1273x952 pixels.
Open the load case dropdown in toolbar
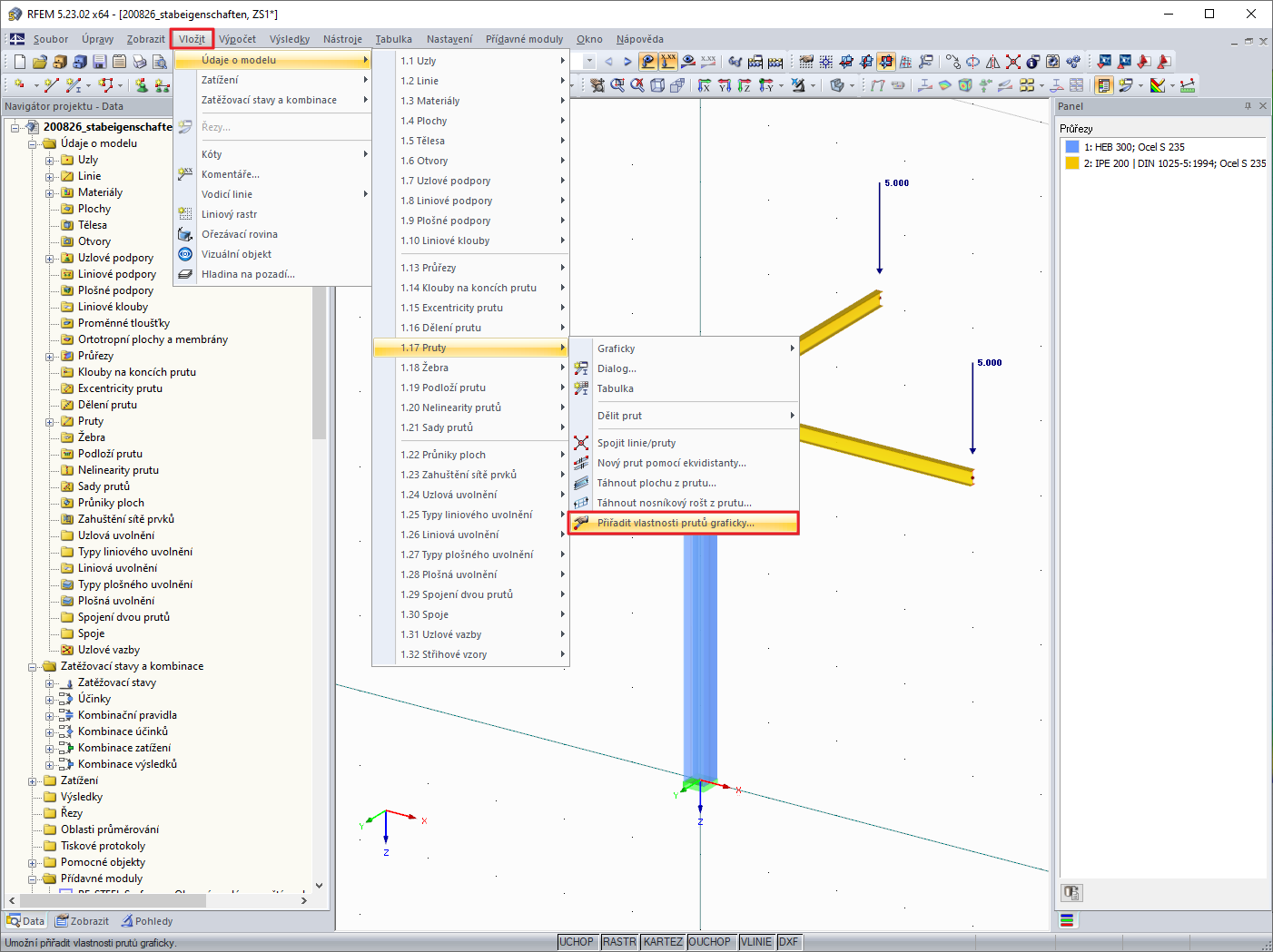pyautogui.click(x=589, y=62)
